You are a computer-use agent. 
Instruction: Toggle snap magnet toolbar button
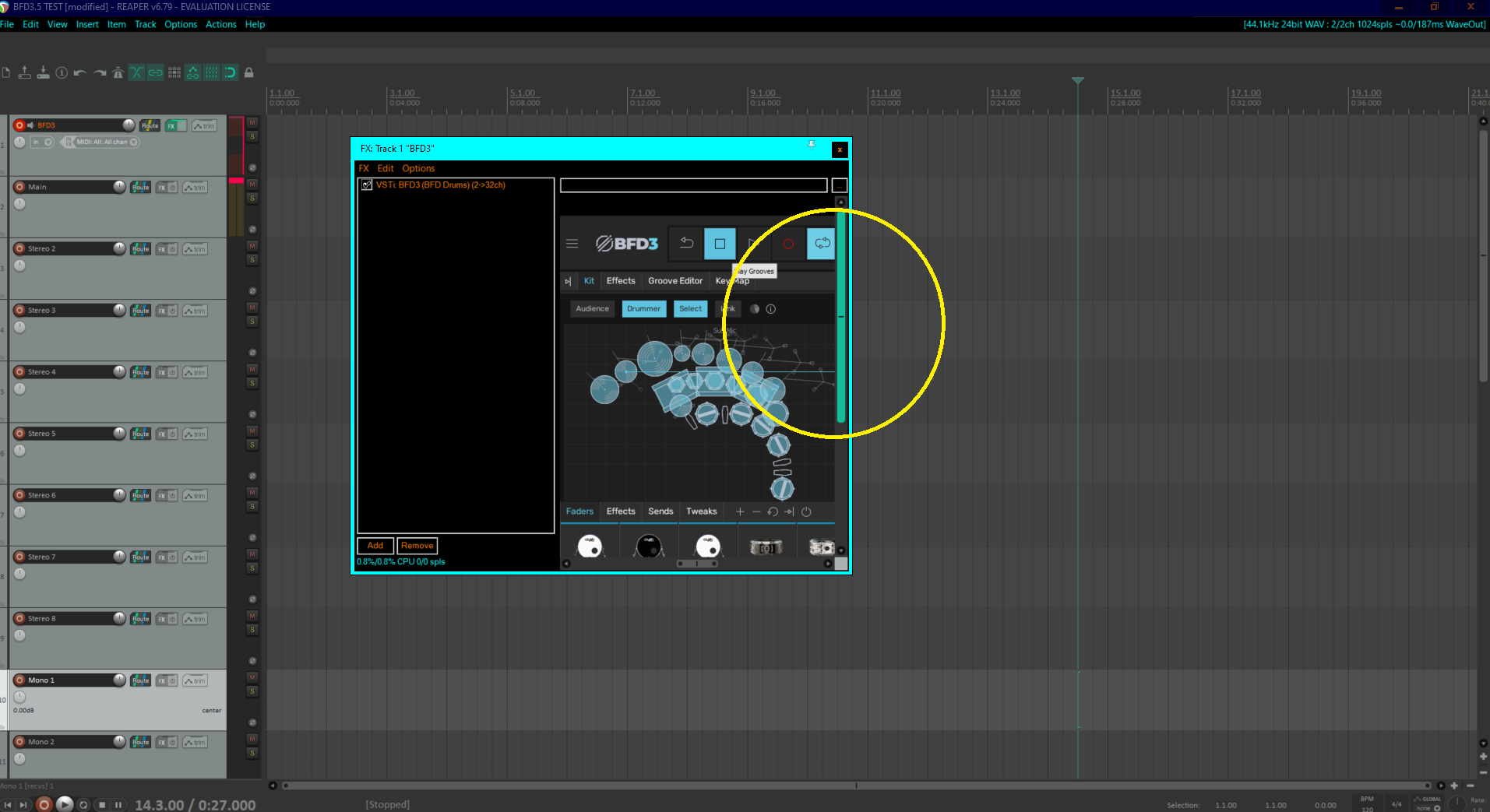click(x=230, y=72)
